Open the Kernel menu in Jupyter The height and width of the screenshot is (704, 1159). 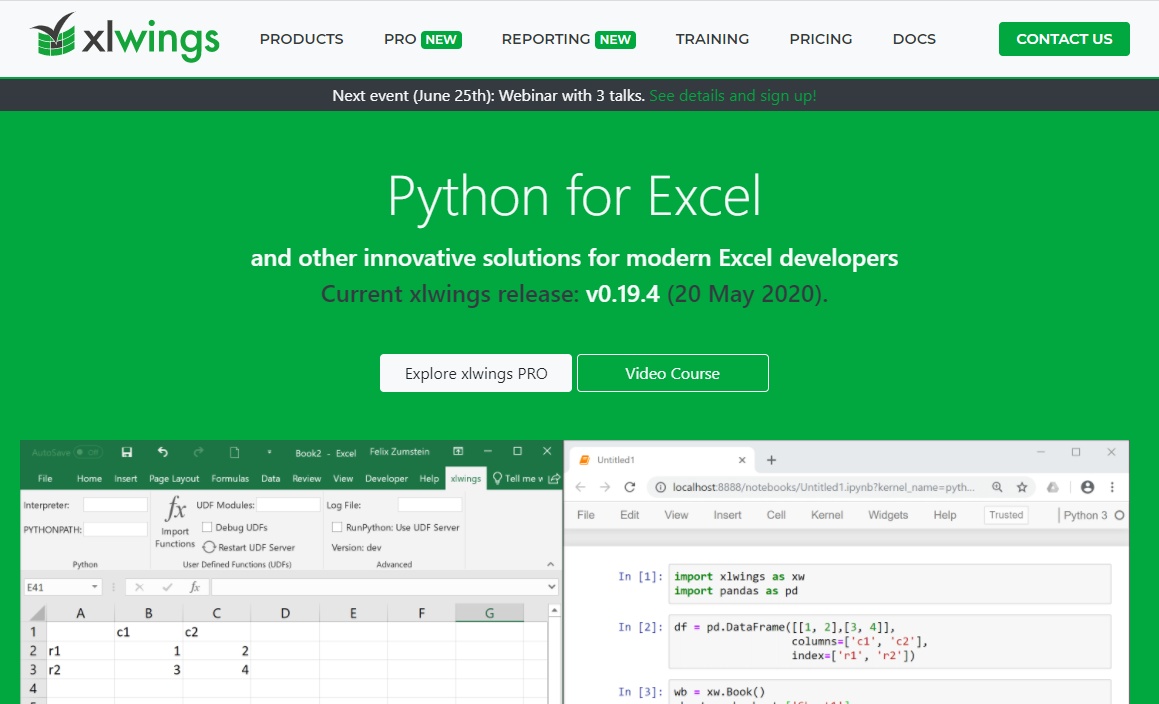tap(827, 514)
